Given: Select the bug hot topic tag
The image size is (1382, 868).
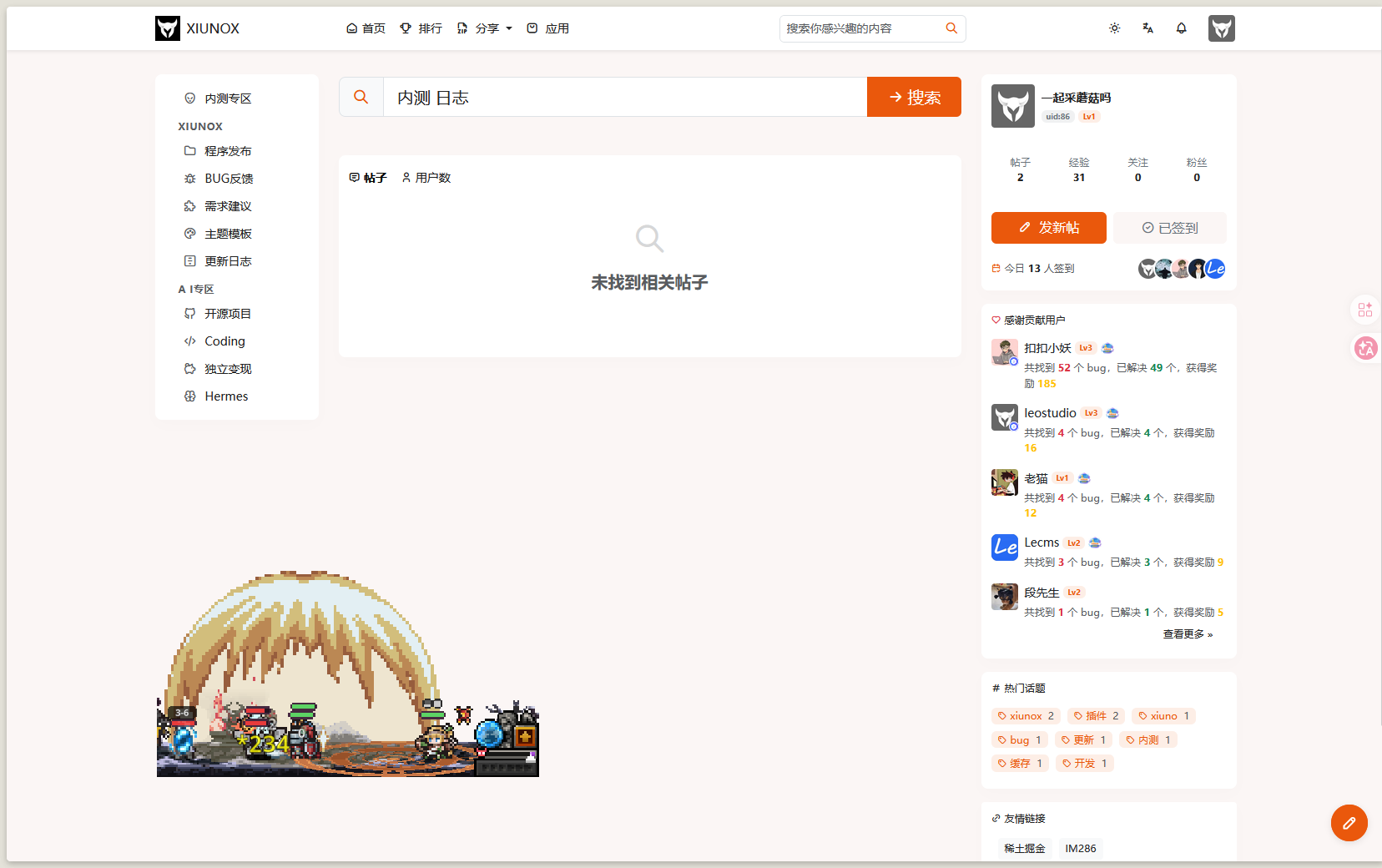Looking at the screenshot, I should (x=1019, y=740).
